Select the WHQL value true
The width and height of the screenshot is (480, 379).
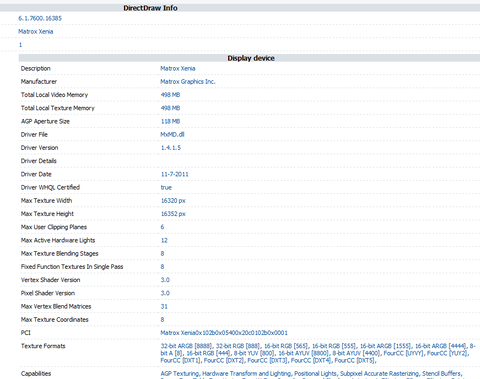[x=166, y=187]
